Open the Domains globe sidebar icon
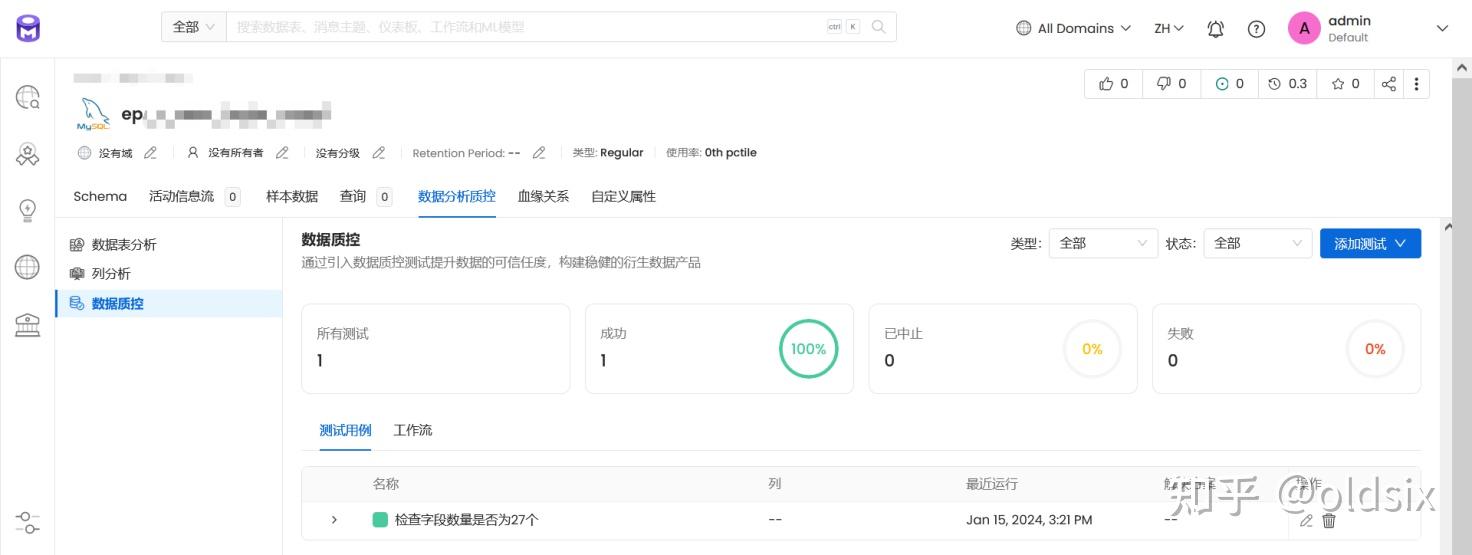The height and width of the screenshot is (555, 1472). [x=27, y=267]
